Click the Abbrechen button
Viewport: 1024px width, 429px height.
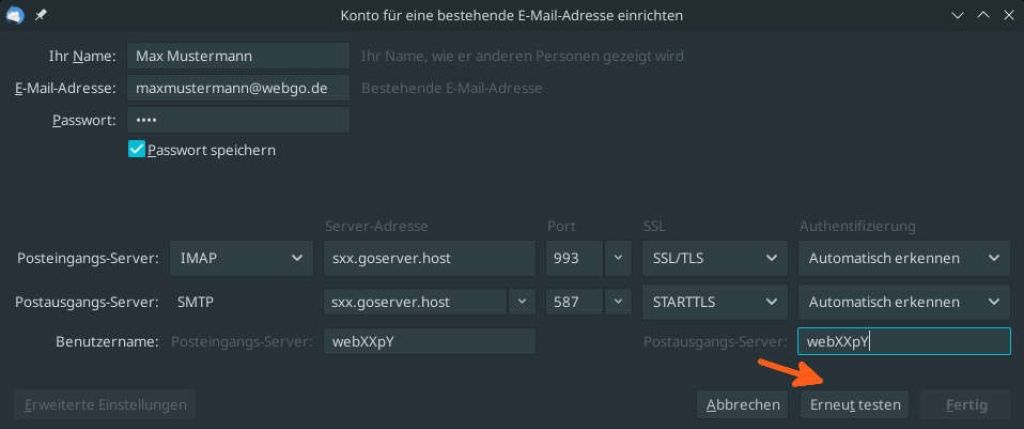[x=743, y=405]
